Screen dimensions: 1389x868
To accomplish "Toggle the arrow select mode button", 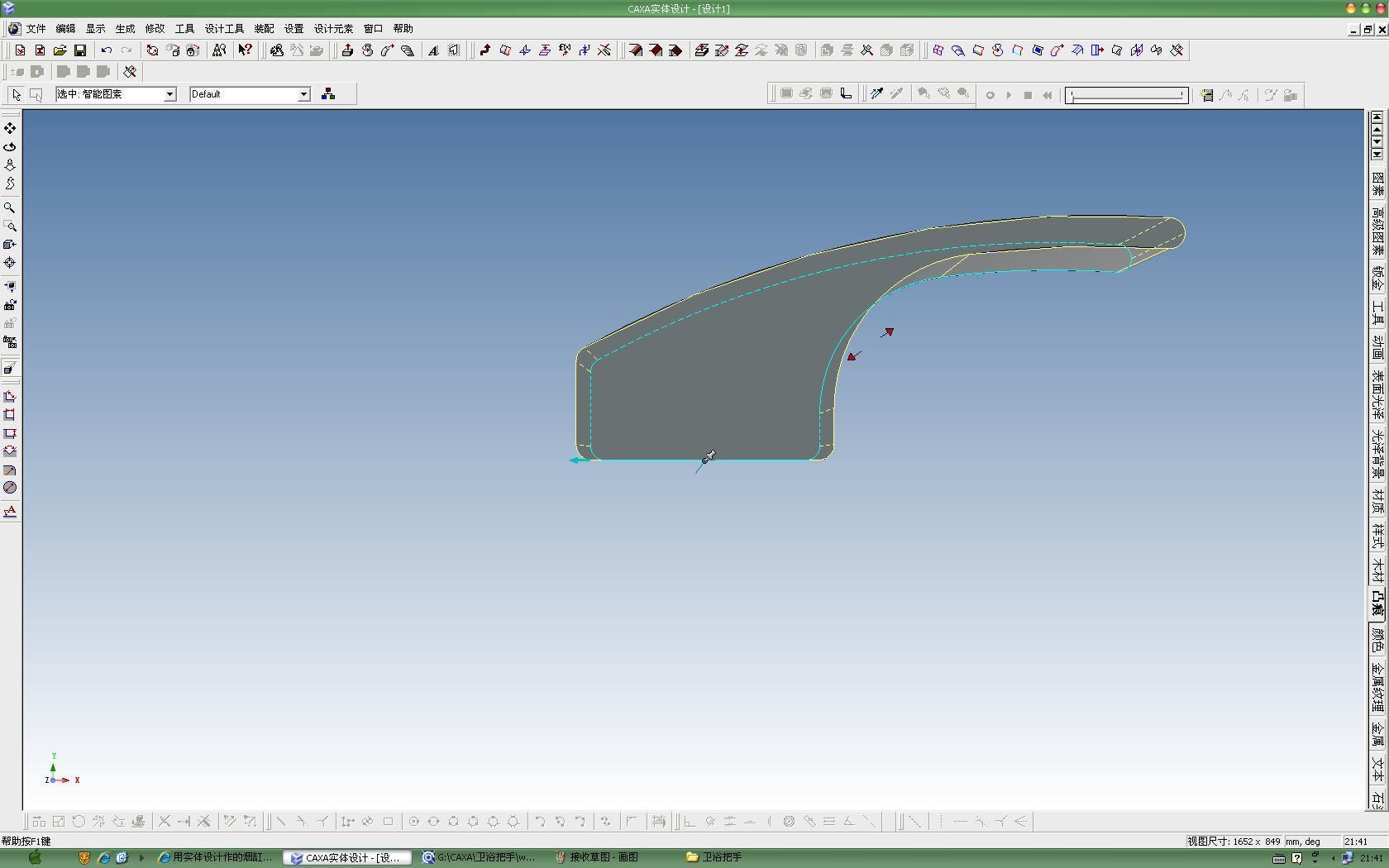I will (x=17, y=94).
